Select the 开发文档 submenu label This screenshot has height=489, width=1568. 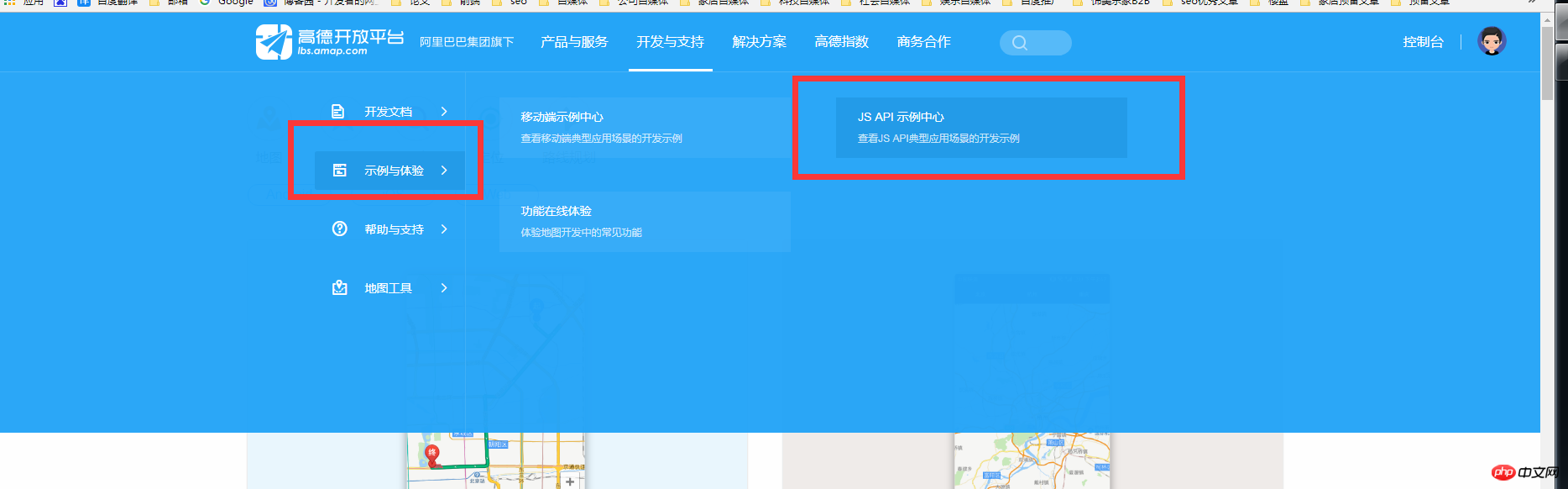click(388, 112)
